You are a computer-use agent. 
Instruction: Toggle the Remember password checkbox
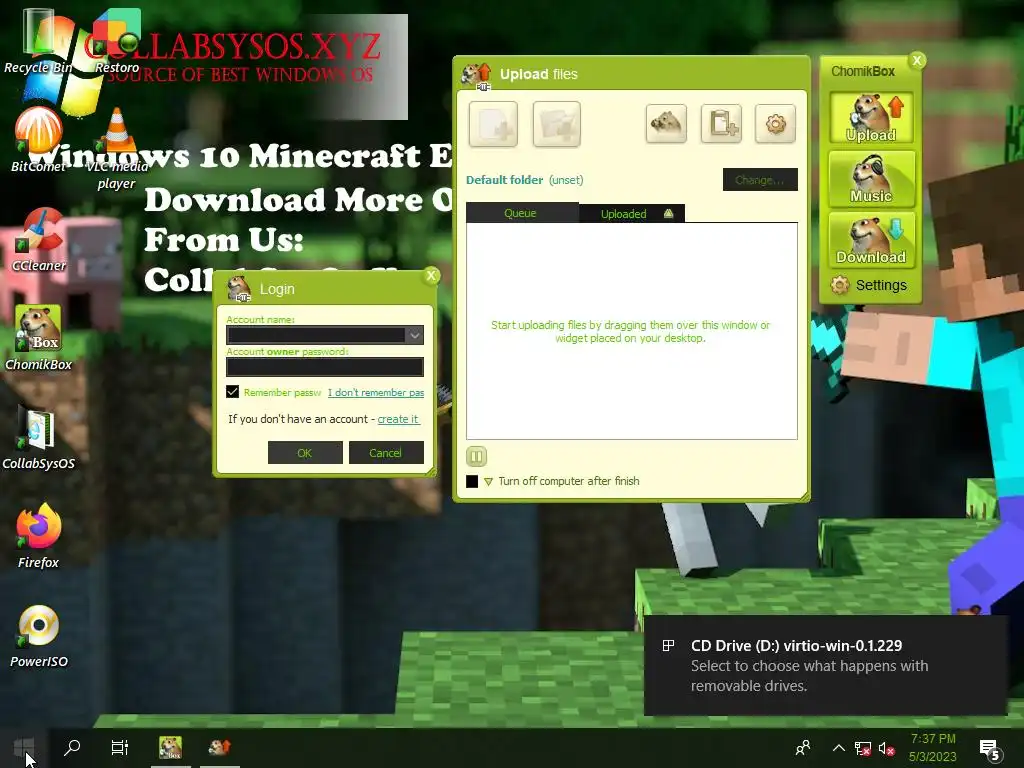click(232, 392)
